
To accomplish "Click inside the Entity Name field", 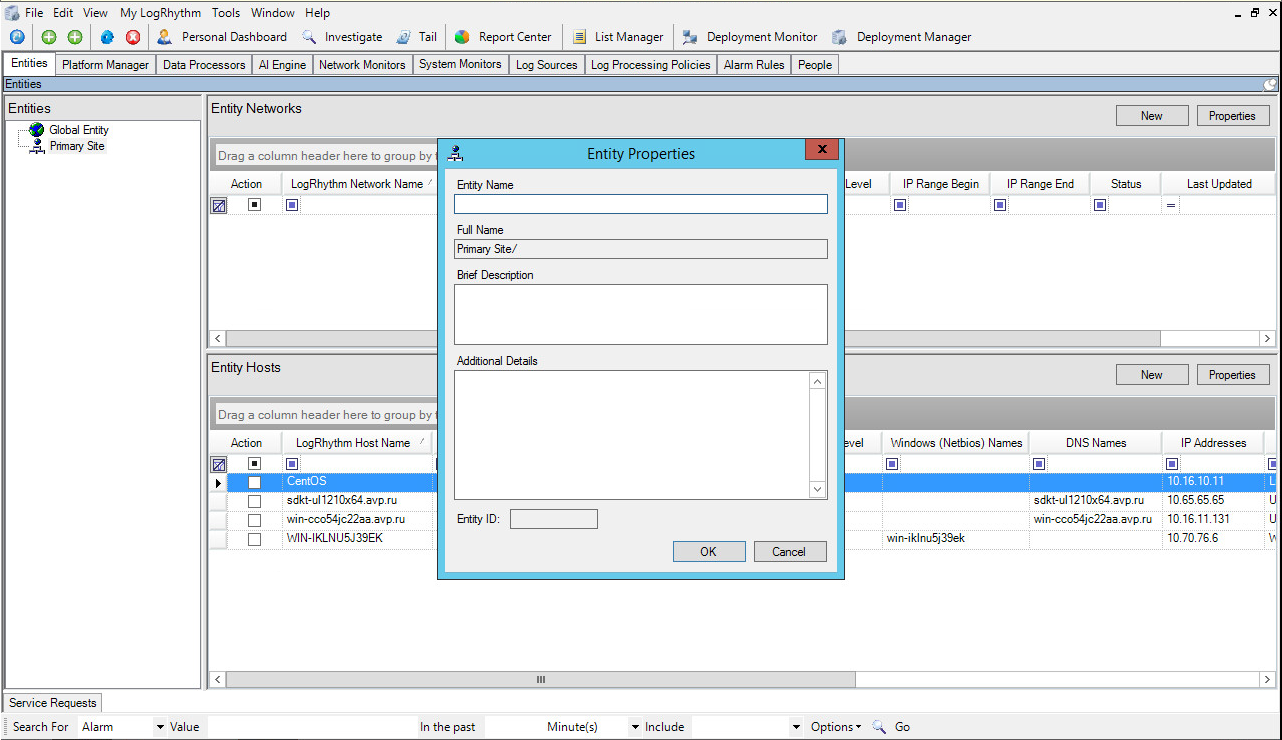I will tap(640, 204).
